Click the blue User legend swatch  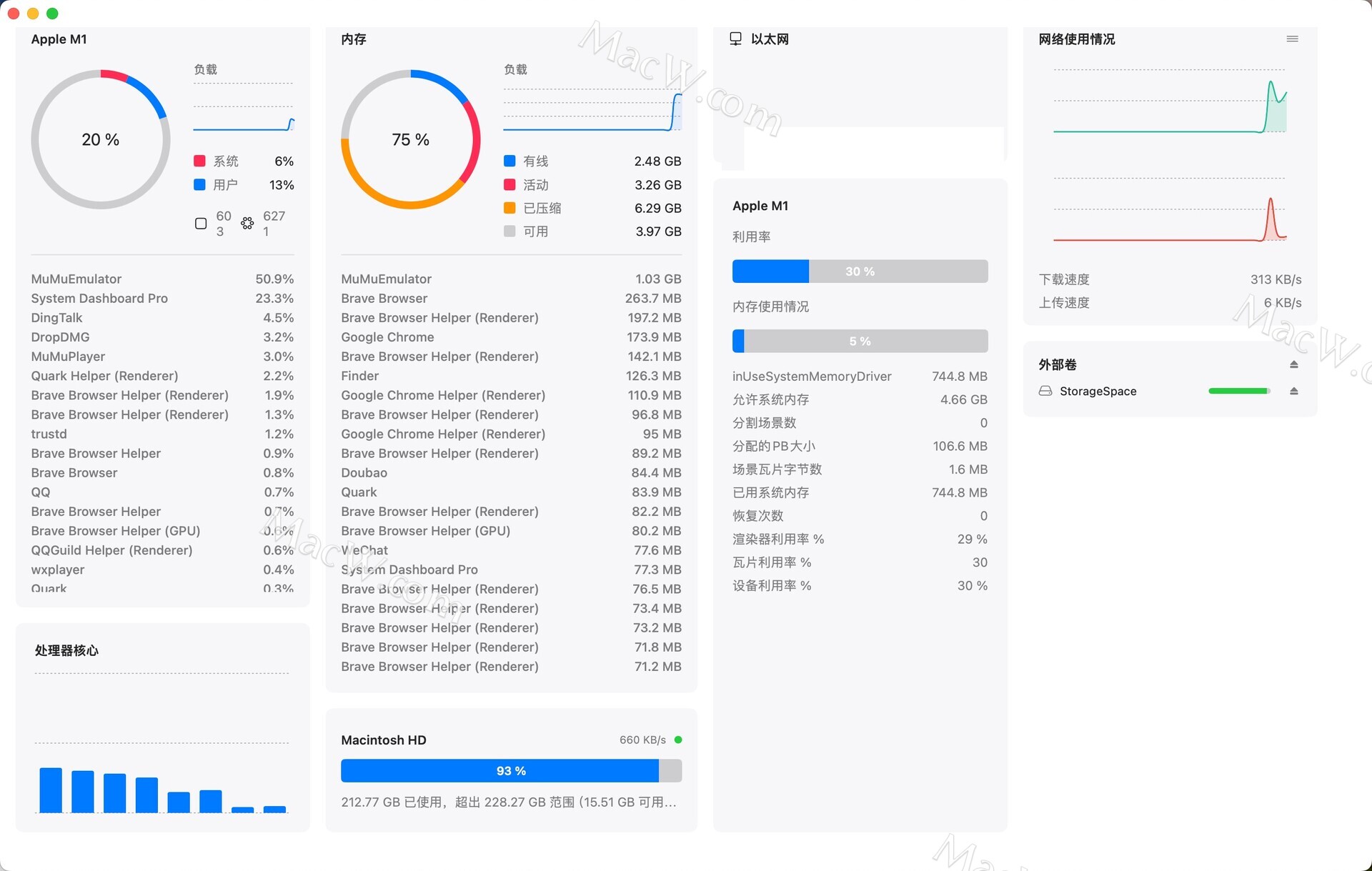(199, 184)
